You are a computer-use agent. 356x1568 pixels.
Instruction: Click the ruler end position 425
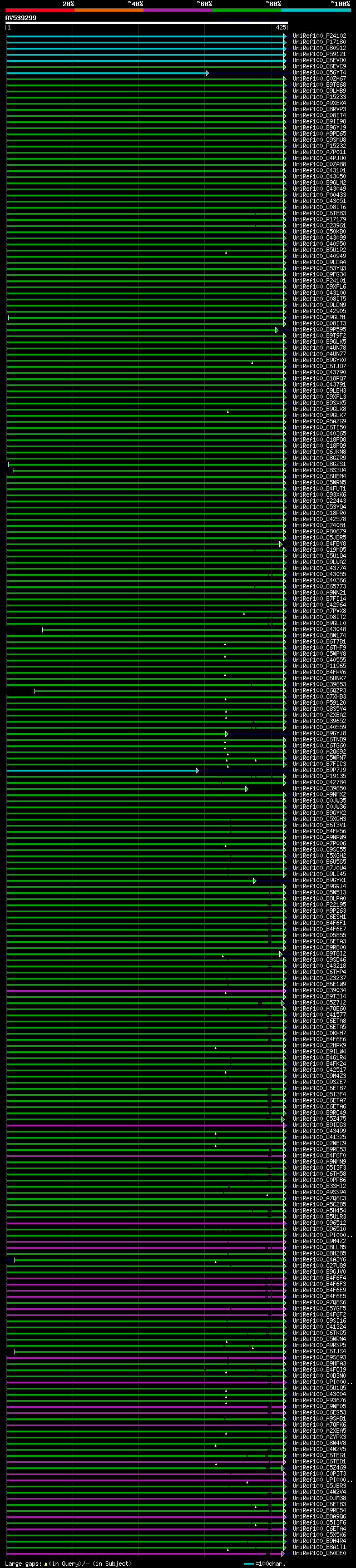tap(280, 27)
